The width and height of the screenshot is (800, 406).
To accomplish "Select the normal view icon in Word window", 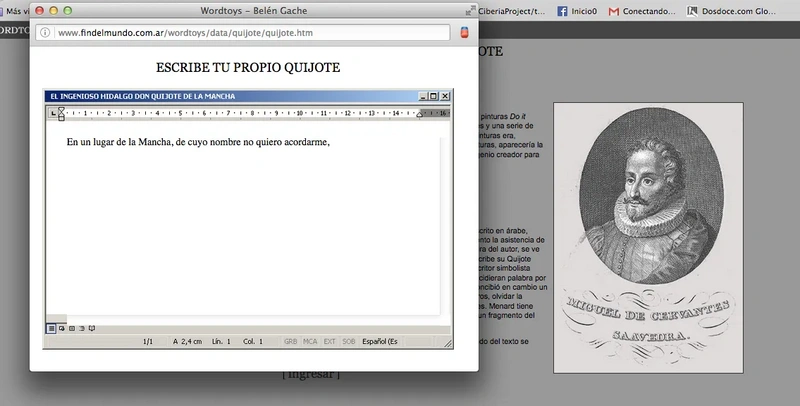I will pyautogui.click(x=51, y=328).
